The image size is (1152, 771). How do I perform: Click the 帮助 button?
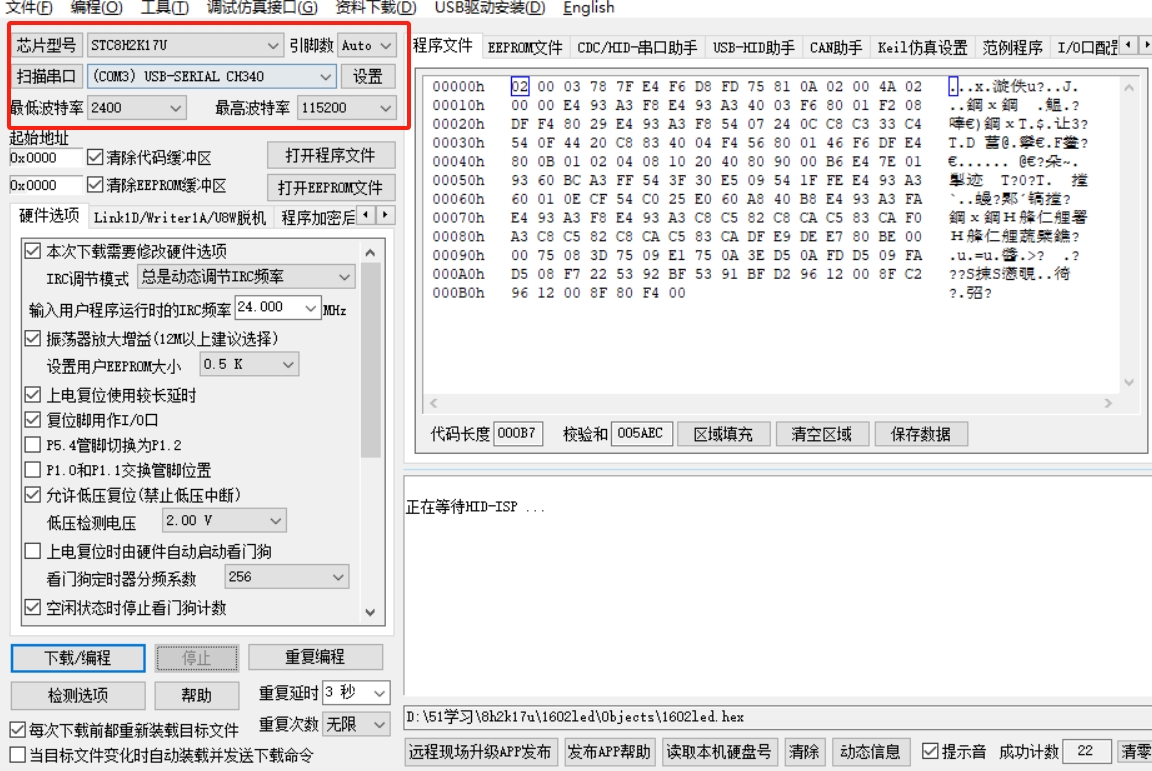pyautogui.click(x=197, y=695)
